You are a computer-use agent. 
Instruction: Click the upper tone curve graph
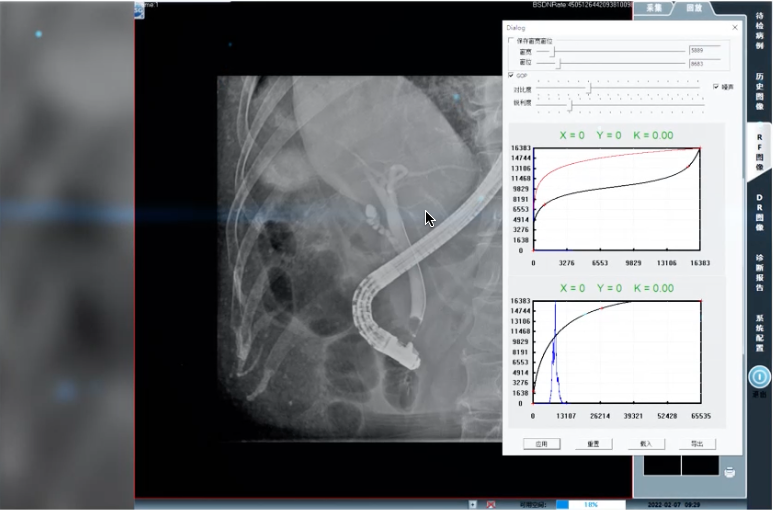(617, 199)
